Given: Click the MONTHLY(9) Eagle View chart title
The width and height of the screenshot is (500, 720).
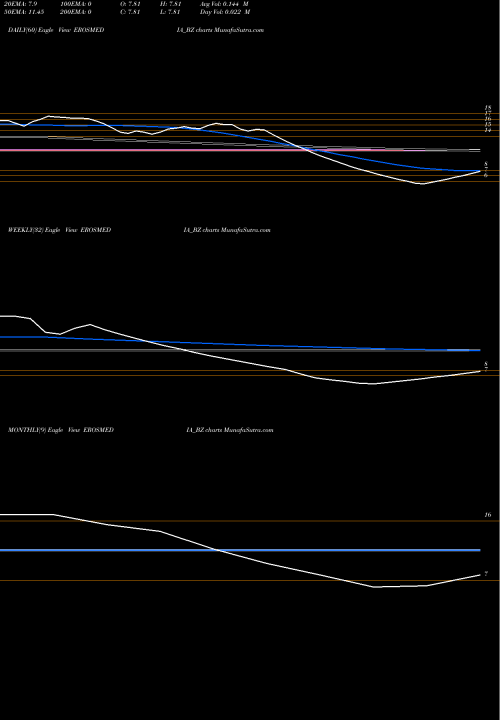Looking at the screenshot, I should tap(61, 430).
